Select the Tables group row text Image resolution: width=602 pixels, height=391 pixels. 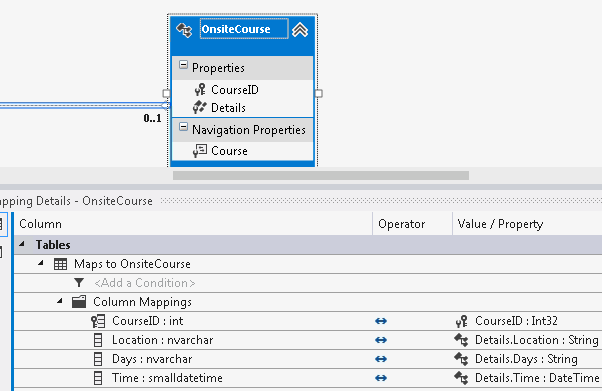coord(53,245)
